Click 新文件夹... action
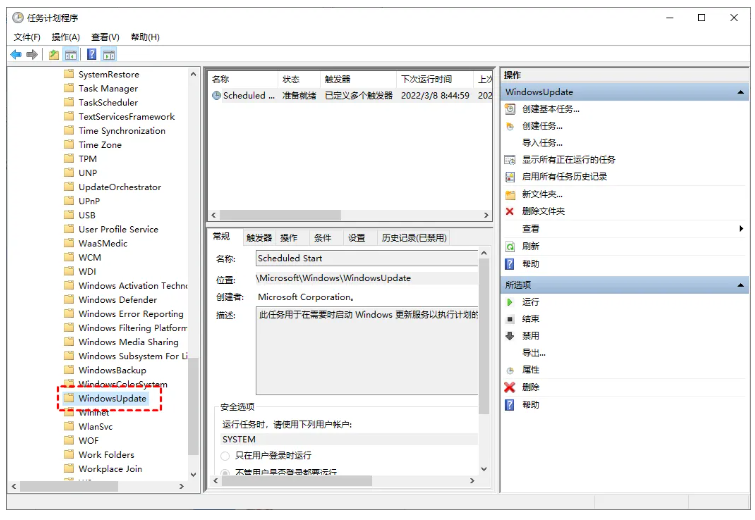Viewport: 755px width, 520px height. coord(542,195)
